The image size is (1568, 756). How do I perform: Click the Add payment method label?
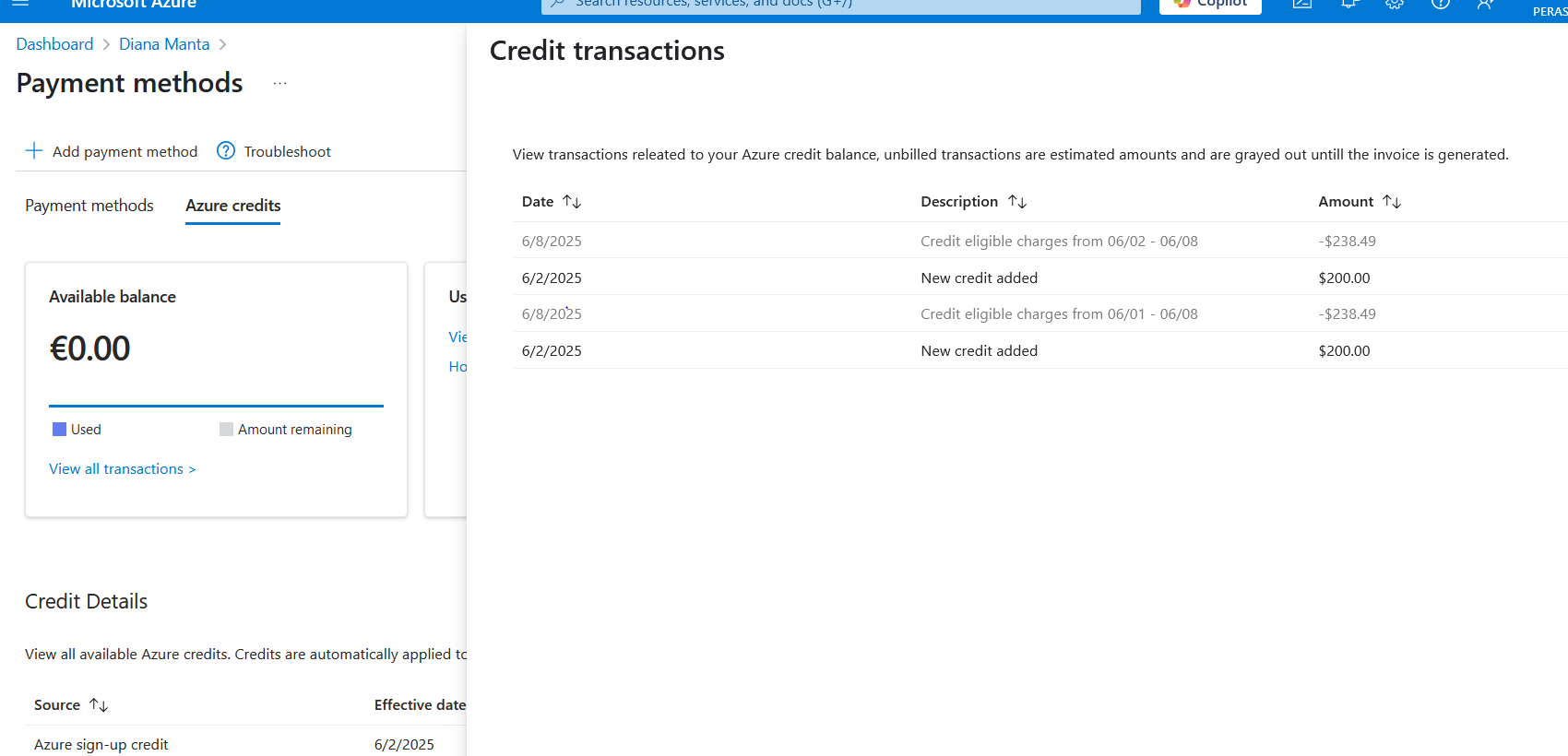pyautogui.click(x=125, y=152)
